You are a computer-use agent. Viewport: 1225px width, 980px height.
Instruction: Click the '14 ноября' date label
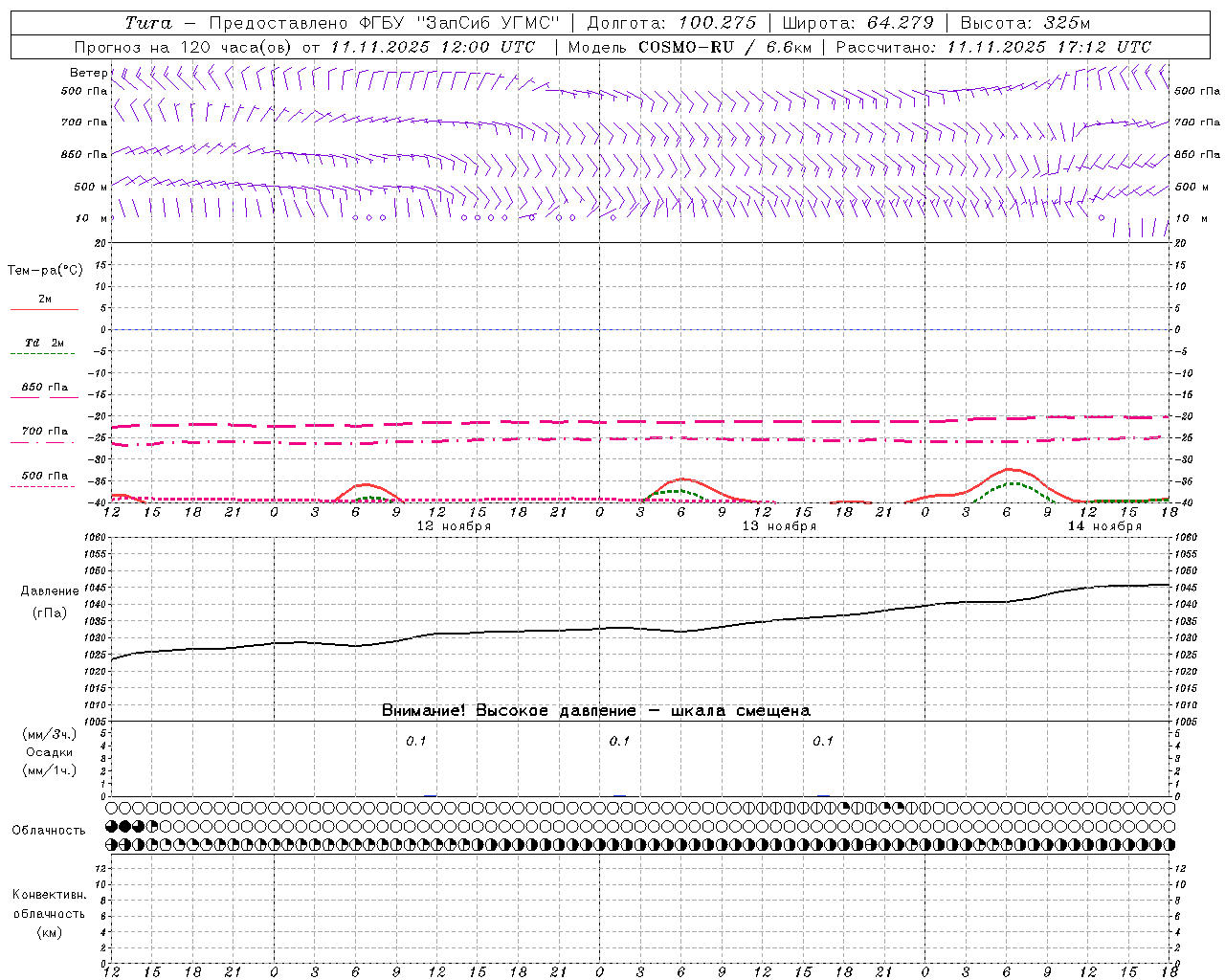tap(1104, 526)
